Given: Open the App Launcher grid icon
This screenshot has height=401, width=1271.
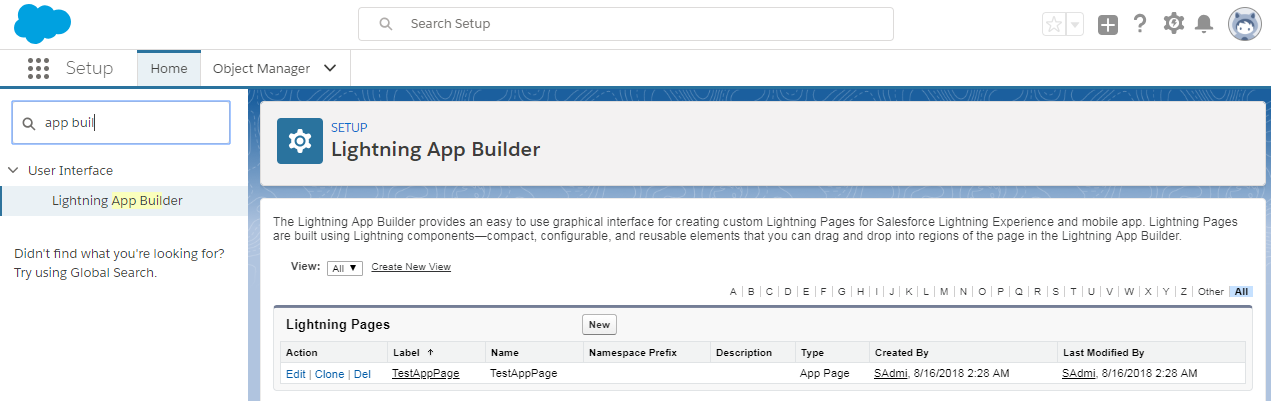Looking at the screenshot, I should click(38, 68).
